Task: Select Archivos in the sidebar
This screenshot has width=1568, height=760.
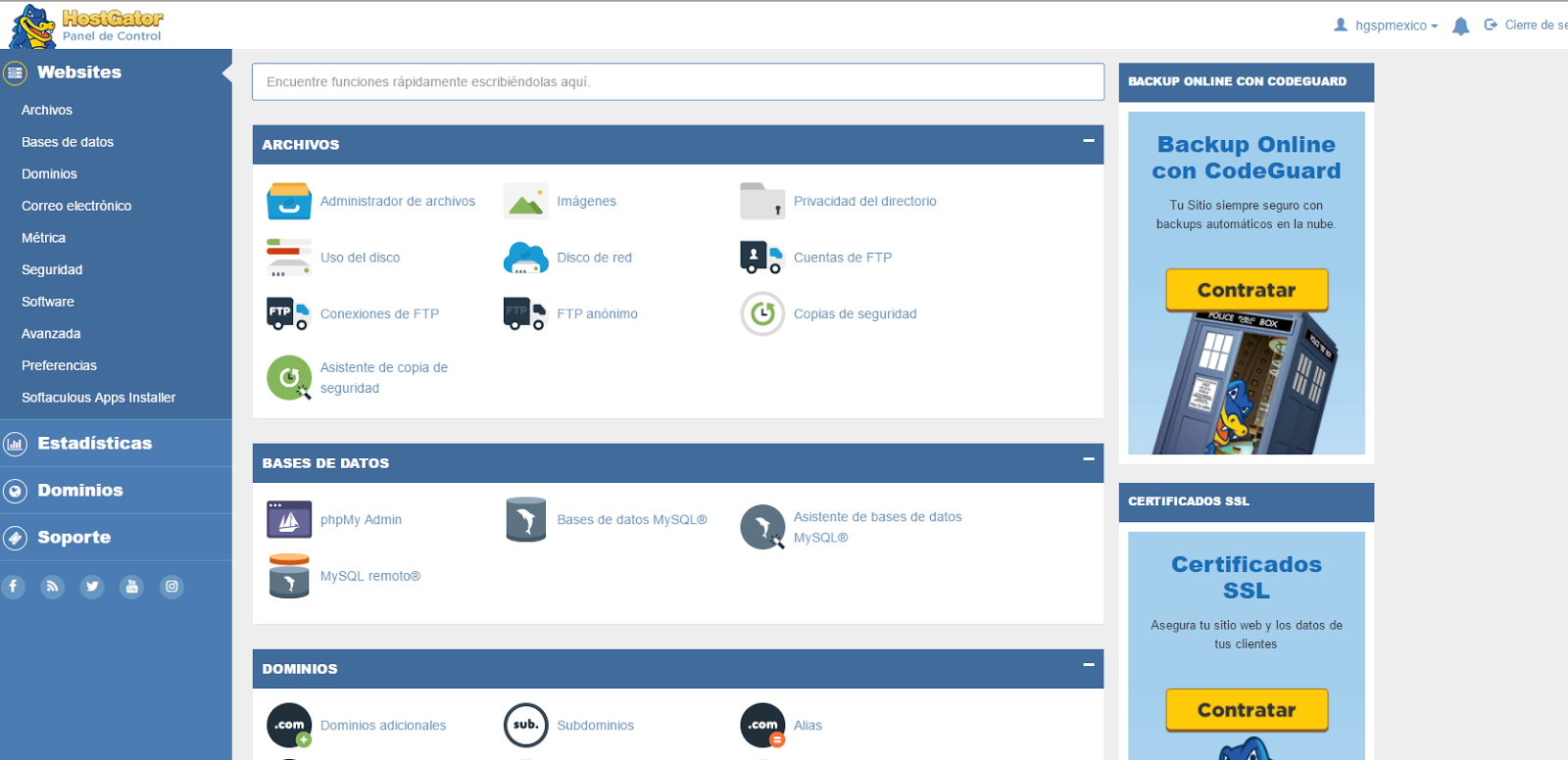Action: 47,111
